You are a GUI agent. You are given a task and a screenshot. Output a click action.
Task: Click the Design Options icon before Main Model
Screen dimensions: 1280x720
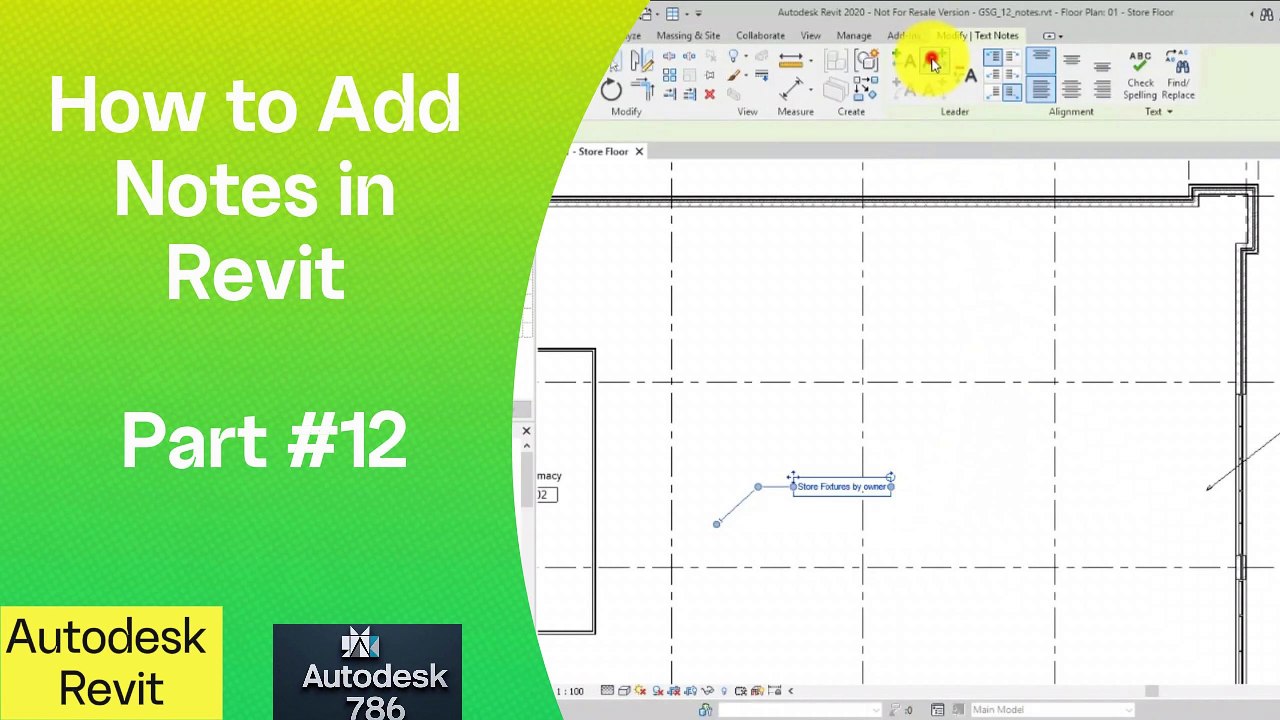(x=937, y=710)
